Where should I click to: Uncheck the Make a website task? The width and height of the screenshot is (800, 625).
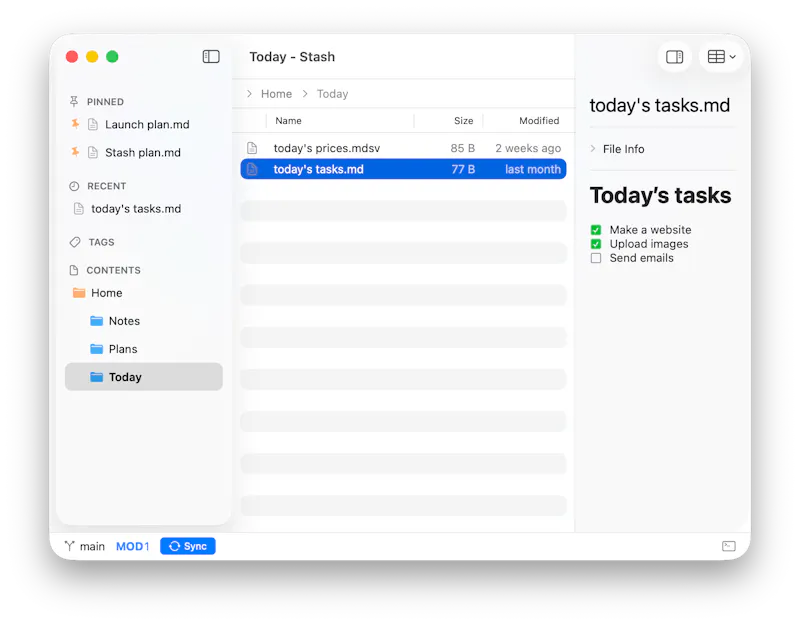tap(596, 230)
